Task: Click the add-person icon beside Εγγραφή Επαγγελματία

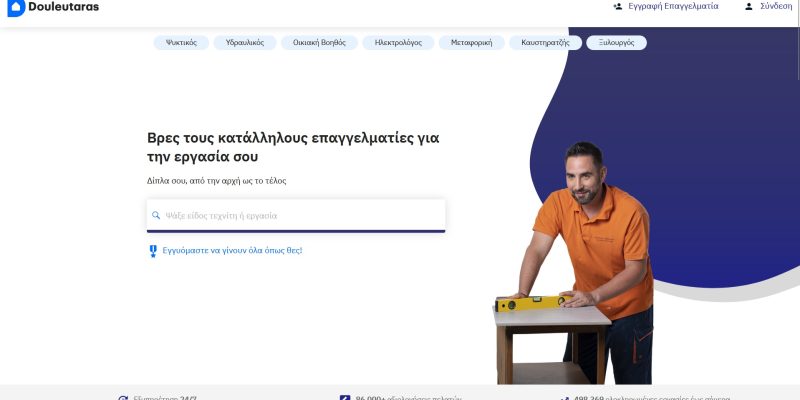Action: click(617, 7)
